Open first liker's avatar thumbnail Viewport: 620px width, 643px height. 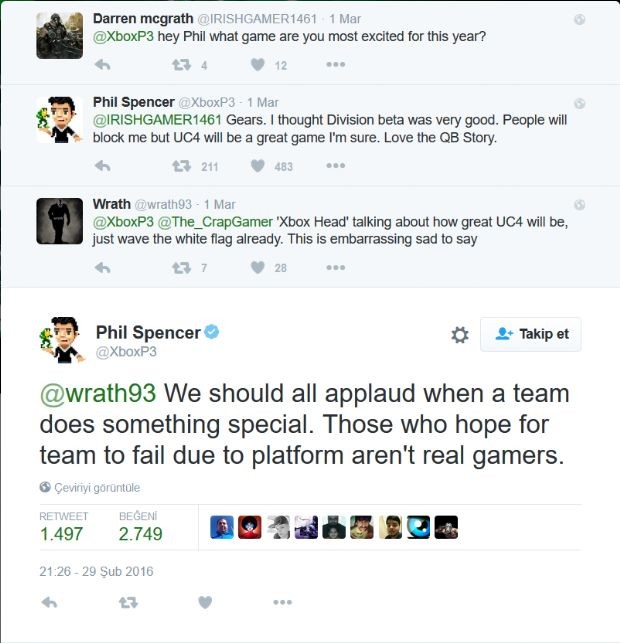click(x=222, y=527)
